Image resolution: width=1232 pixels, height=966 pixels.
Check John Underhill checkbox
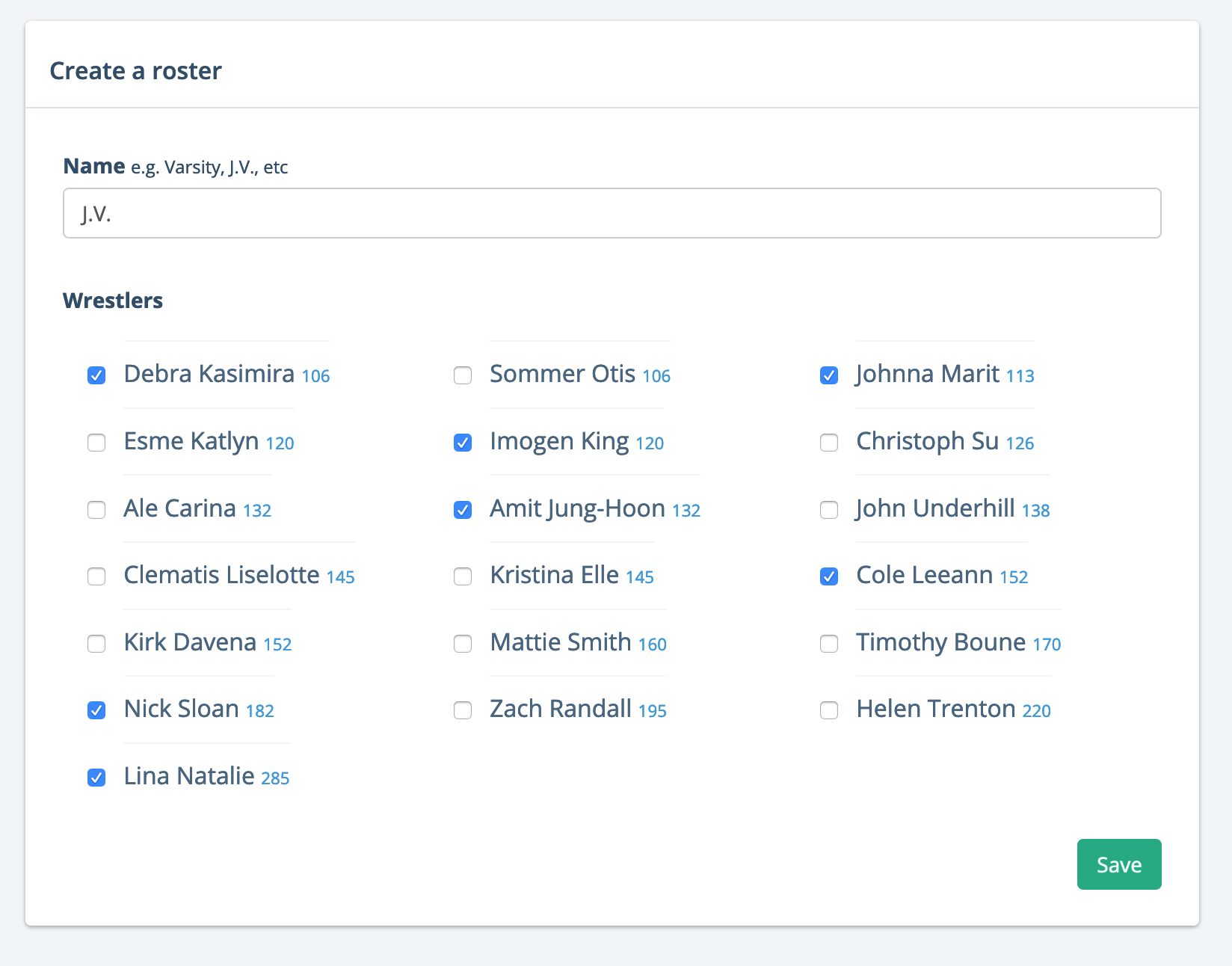829,510
